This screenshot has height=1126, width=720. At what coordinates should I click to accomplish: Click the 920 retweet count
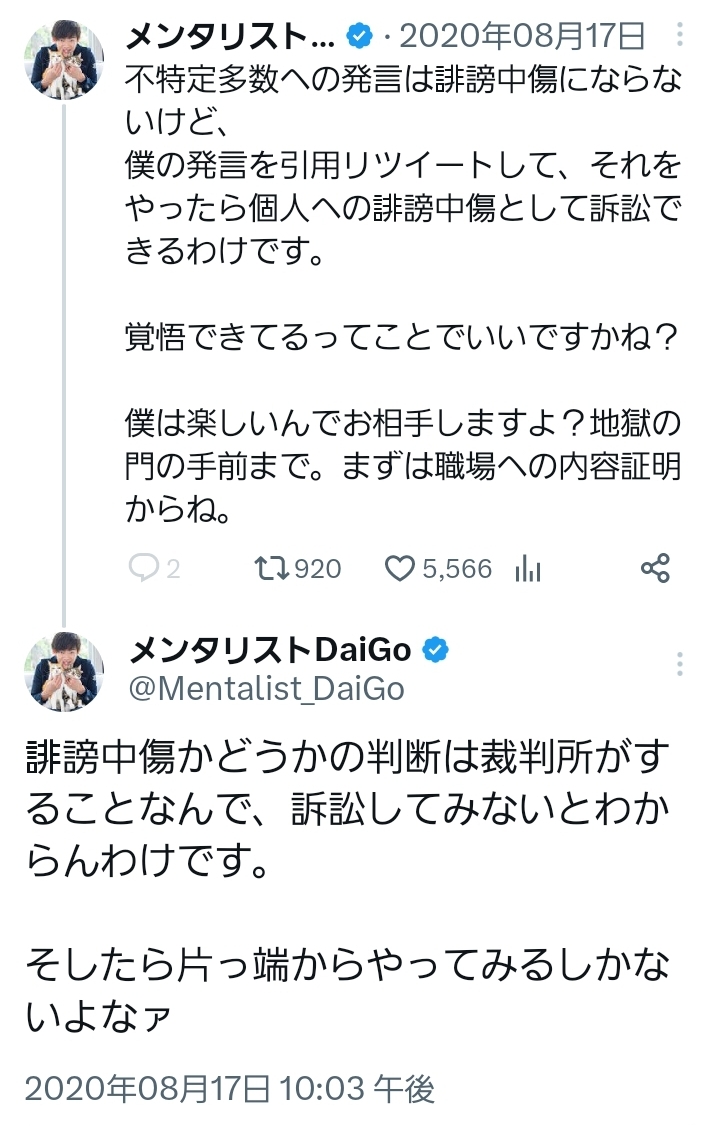(317, 569)
